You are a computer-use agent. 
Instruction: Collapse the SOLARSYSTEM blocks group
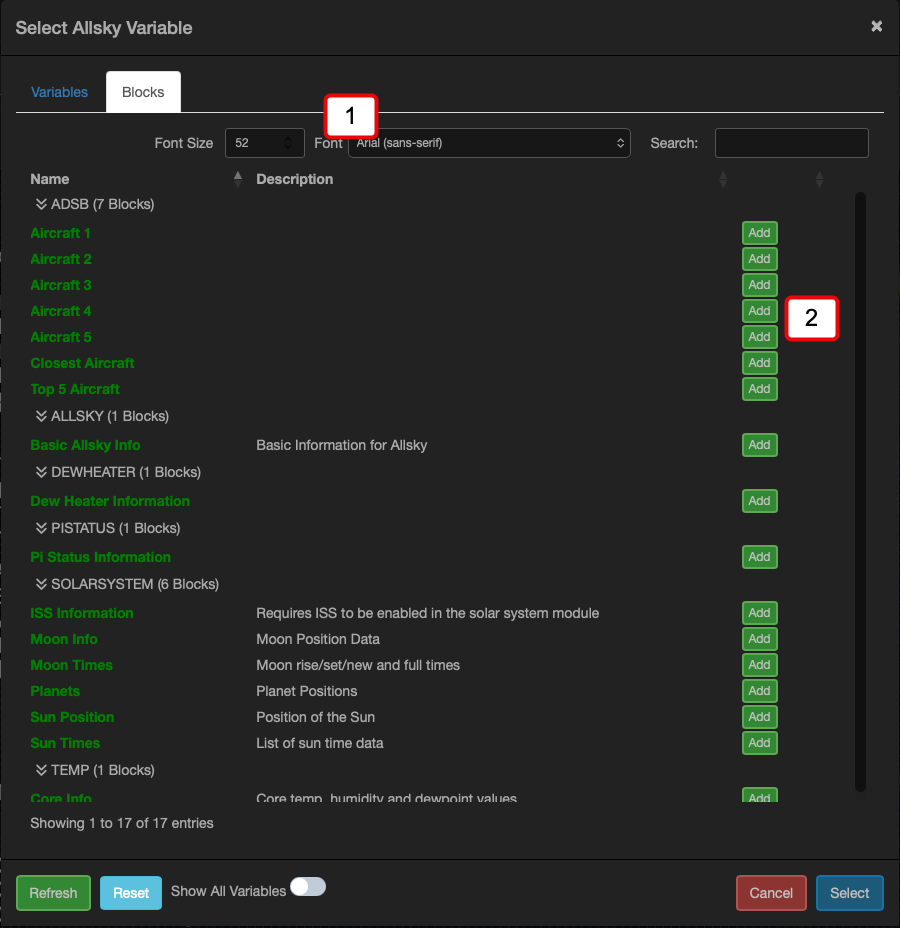point(42,584)
